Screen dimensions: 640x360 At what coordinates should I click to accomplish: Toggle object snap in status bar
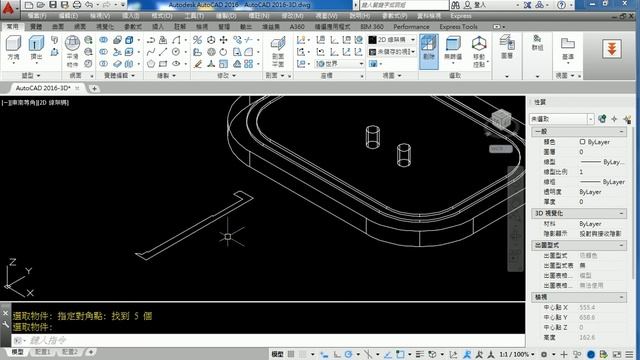click(400, 354)
